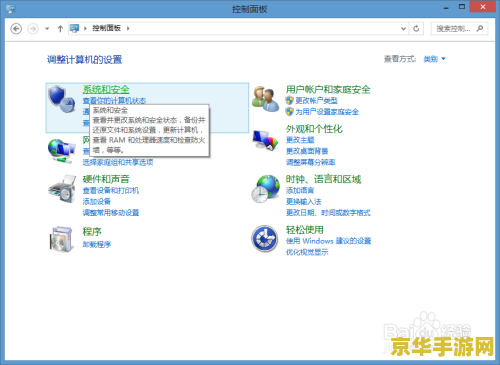Open the Network and Internet globe icon
Image resolution: width=500 pixels, height=365 pixels.
(x=61, y=151)
